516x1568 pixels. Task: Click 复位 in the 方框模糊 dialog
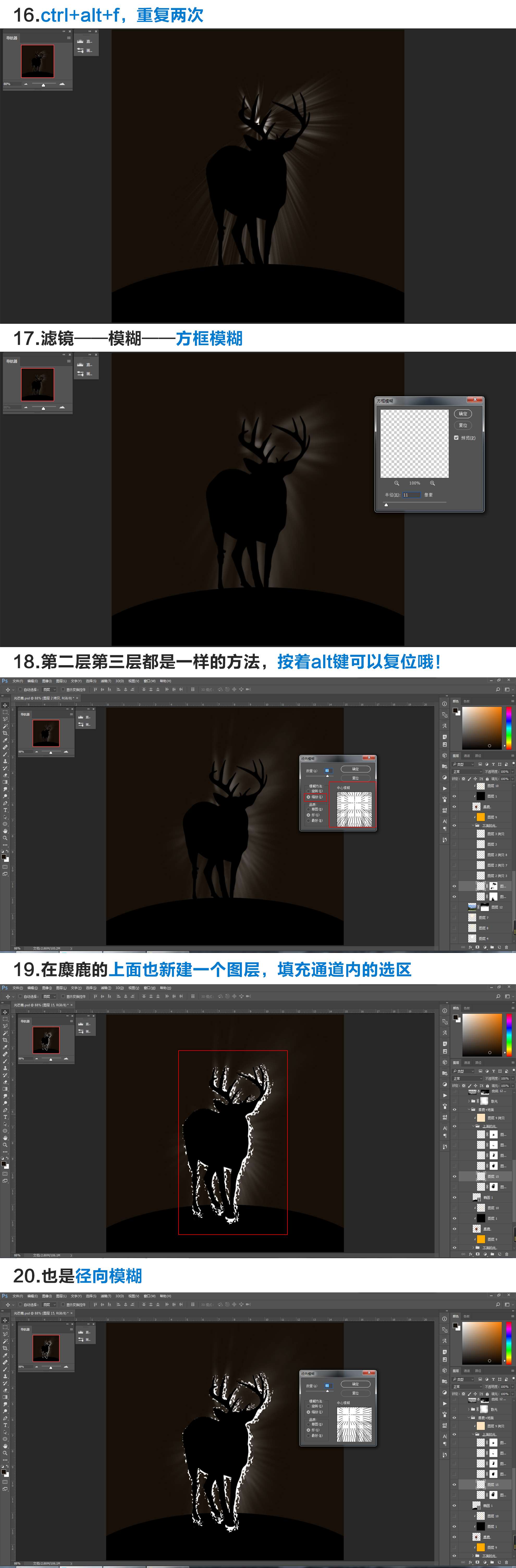click(463, 425)
